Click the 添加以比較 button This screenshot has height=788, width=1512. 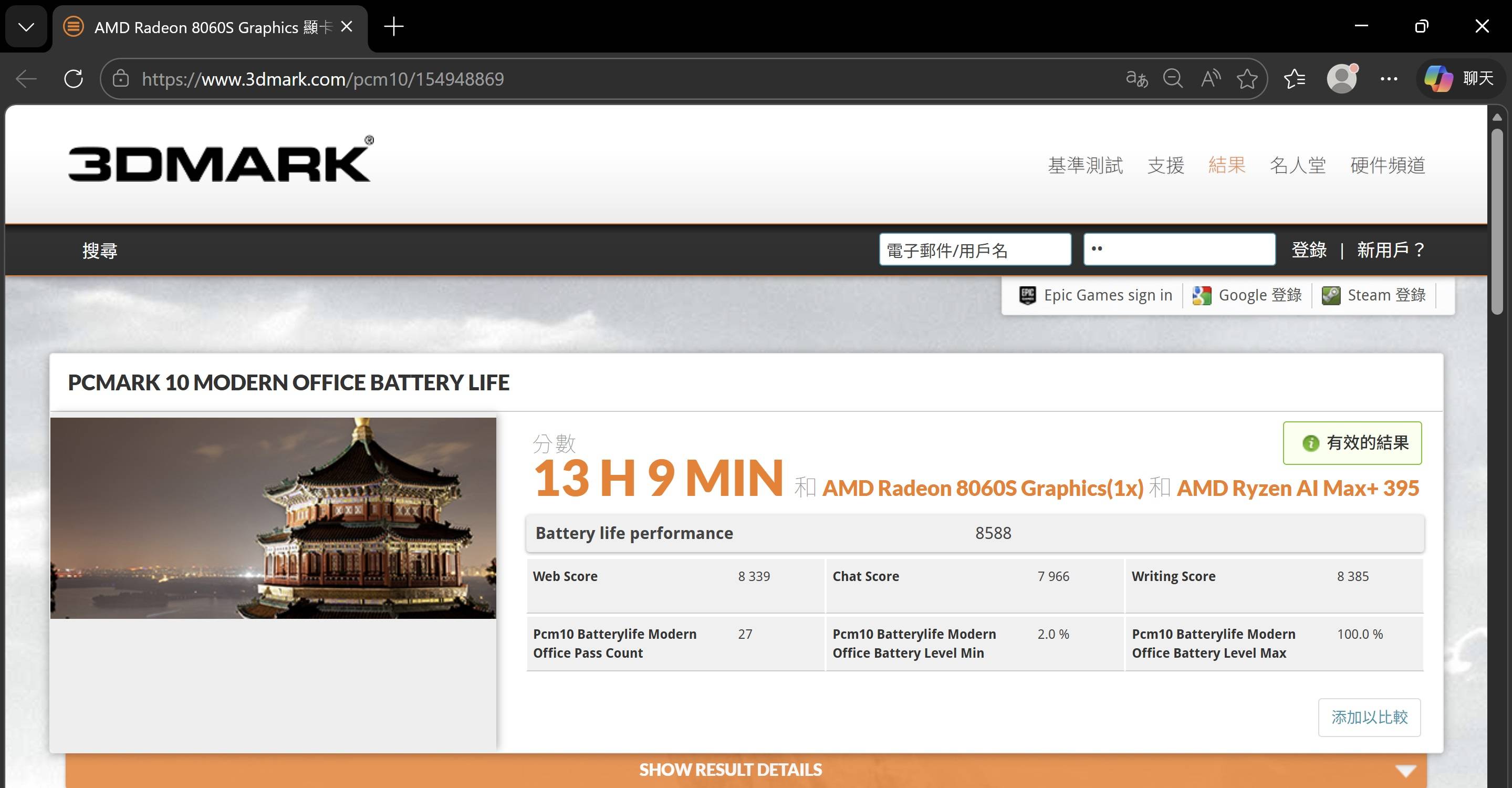[x=1369, y=717]
